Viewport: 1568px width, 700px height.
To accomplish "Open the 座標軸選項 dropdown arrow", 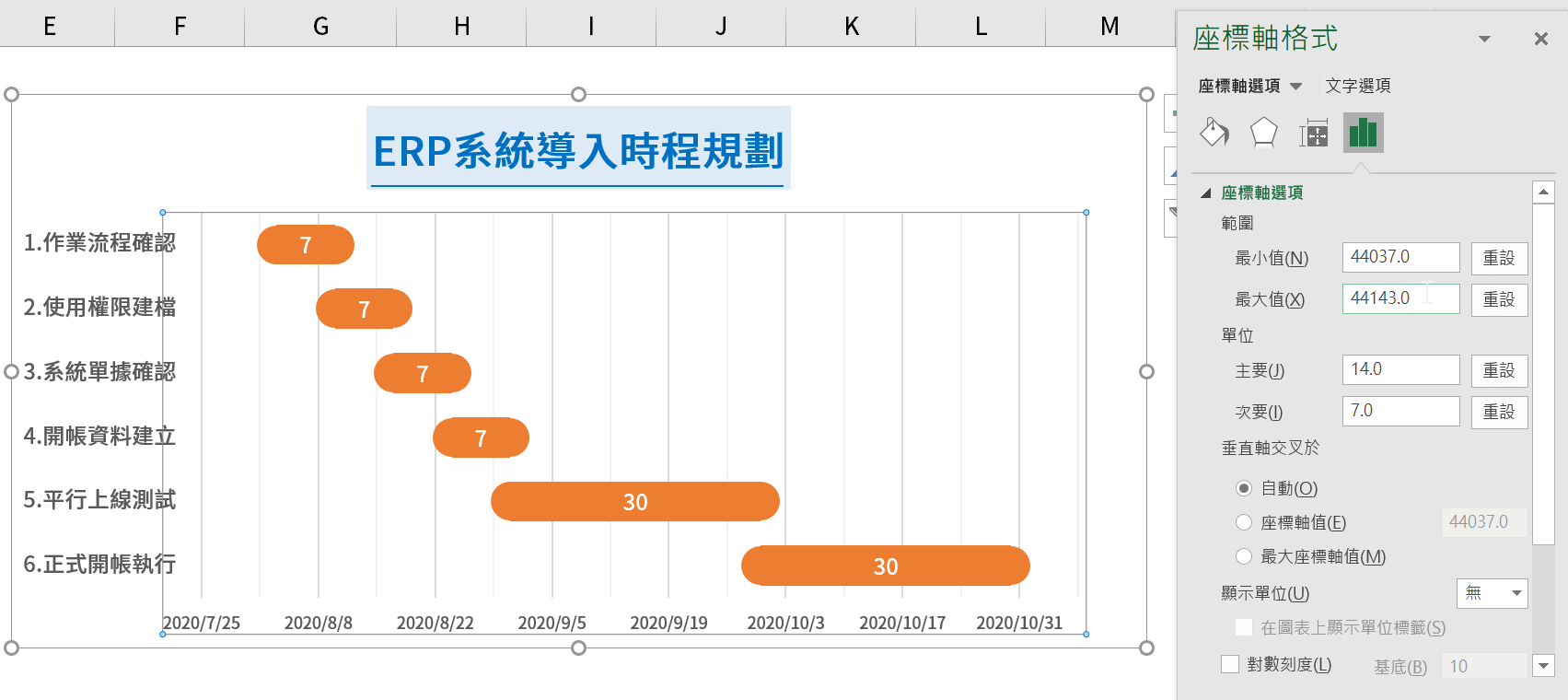I will [x=1296, y=87].
